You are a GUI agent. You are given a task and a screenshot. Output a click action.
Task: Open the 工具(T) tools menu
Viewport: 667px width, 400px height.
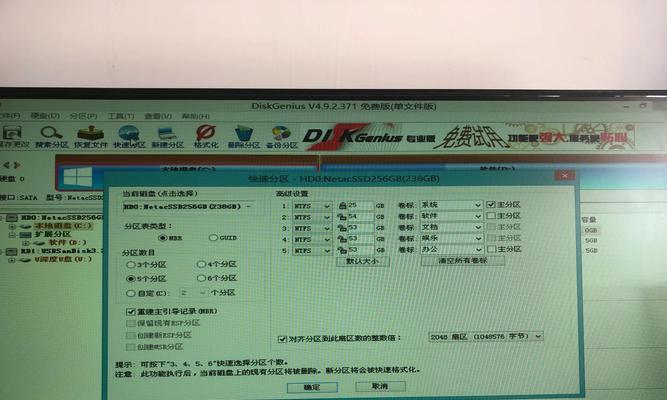click(121, 116)
